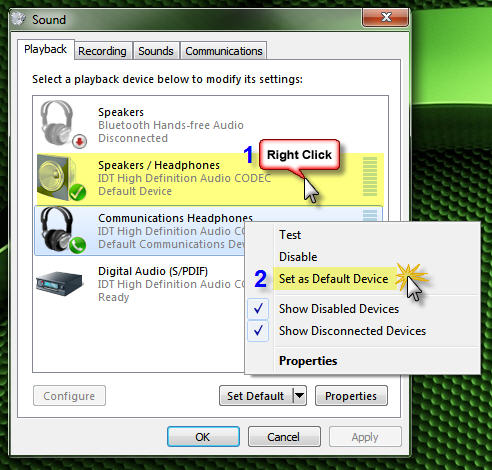Expand the Set Default dropdown arrow
492x470 pixels.
pos(299,396)
